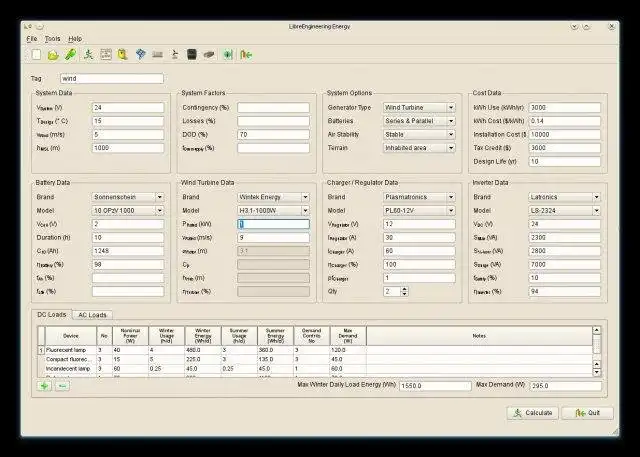The image size is (640, 457).
Task: Click the kWh Cost field showing 0.14
Action: tap(564, 121)
